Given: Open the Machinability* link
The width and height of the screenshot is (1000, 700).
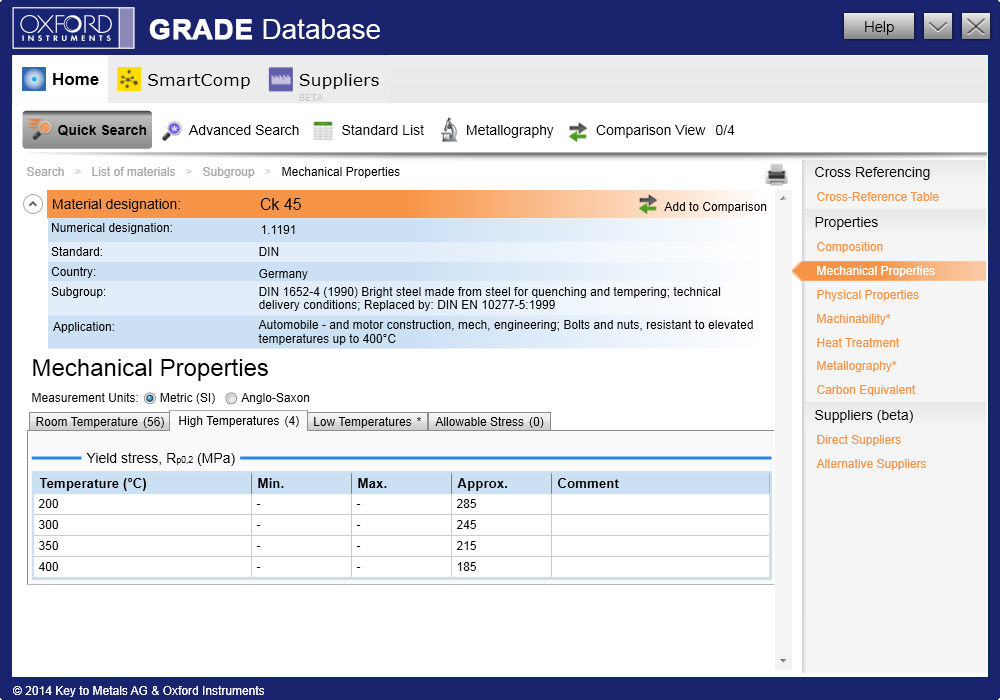Looking at the screenshot, I should [x=853, y=319].
